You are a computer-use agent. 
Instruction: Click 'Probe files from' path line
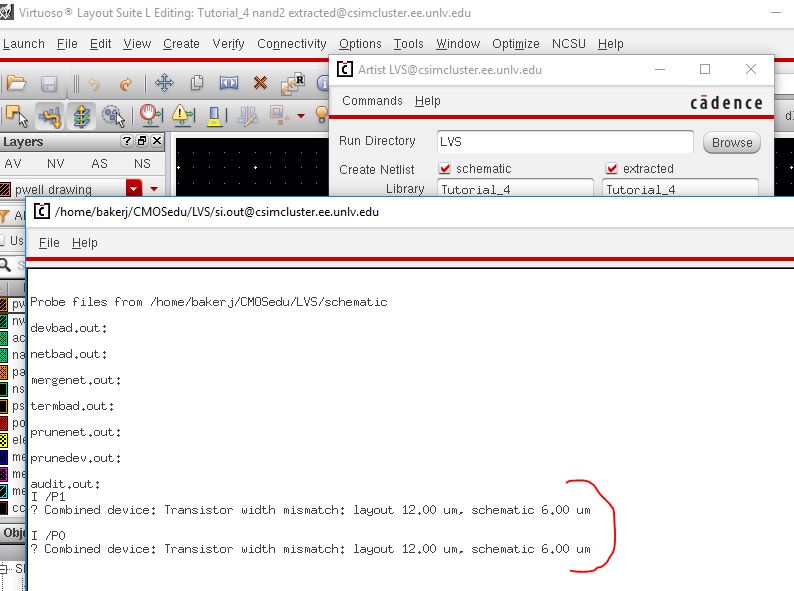tap(209, 302)
